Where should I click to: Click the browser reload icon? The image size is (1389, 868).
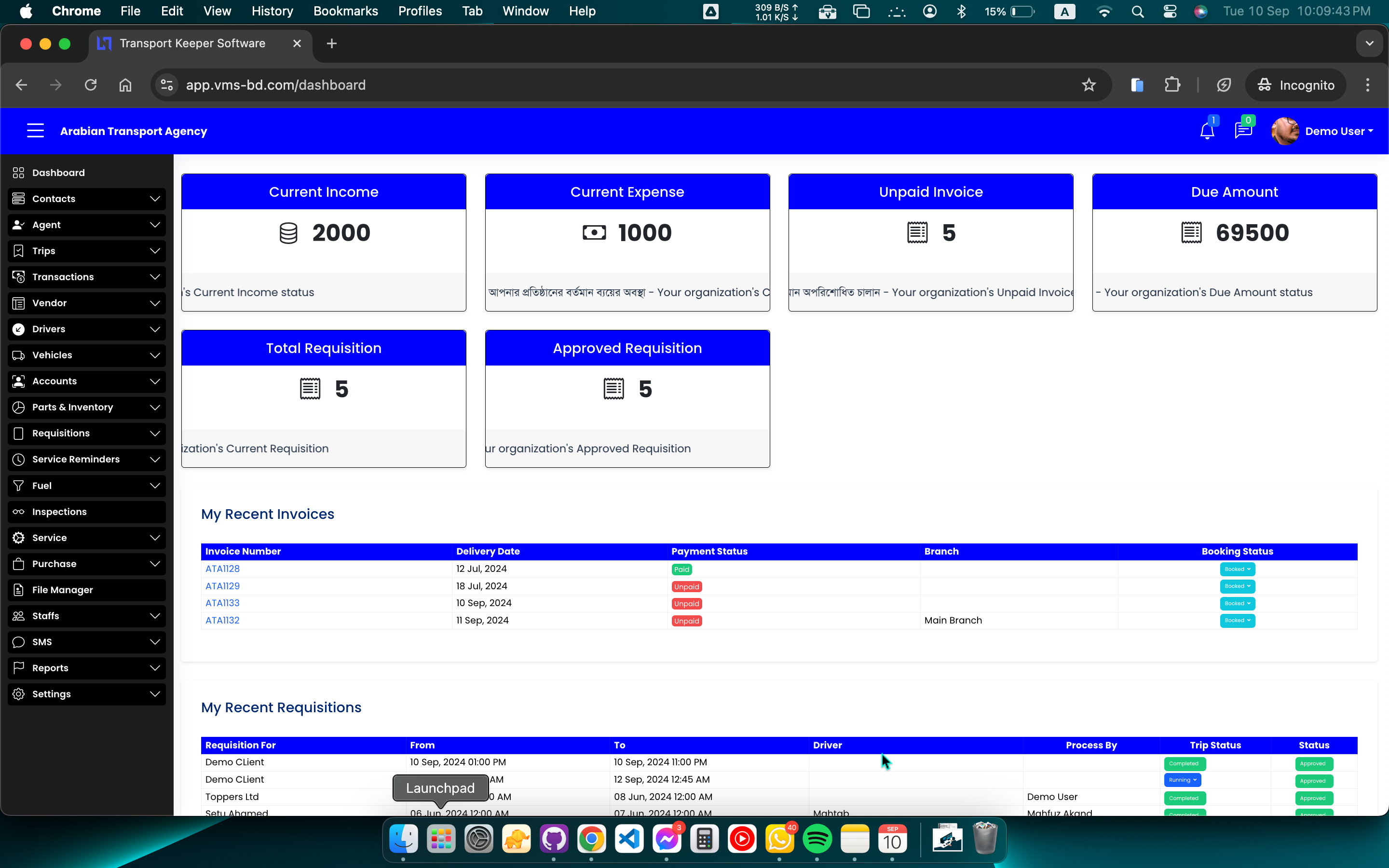click(x=91, y=85)
